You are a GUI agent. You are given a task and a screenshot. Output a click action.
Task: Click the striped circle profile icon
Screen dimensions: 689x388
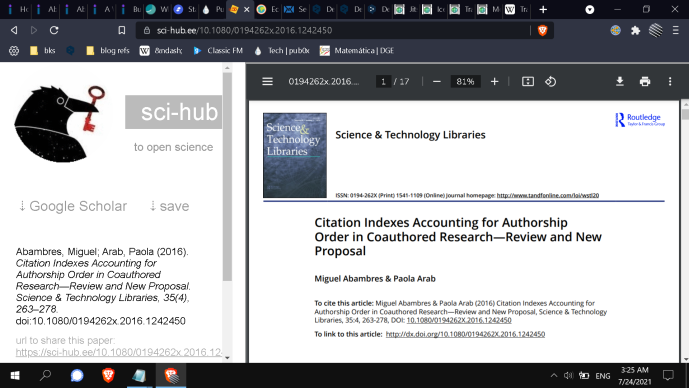click(x=656, y=30)
